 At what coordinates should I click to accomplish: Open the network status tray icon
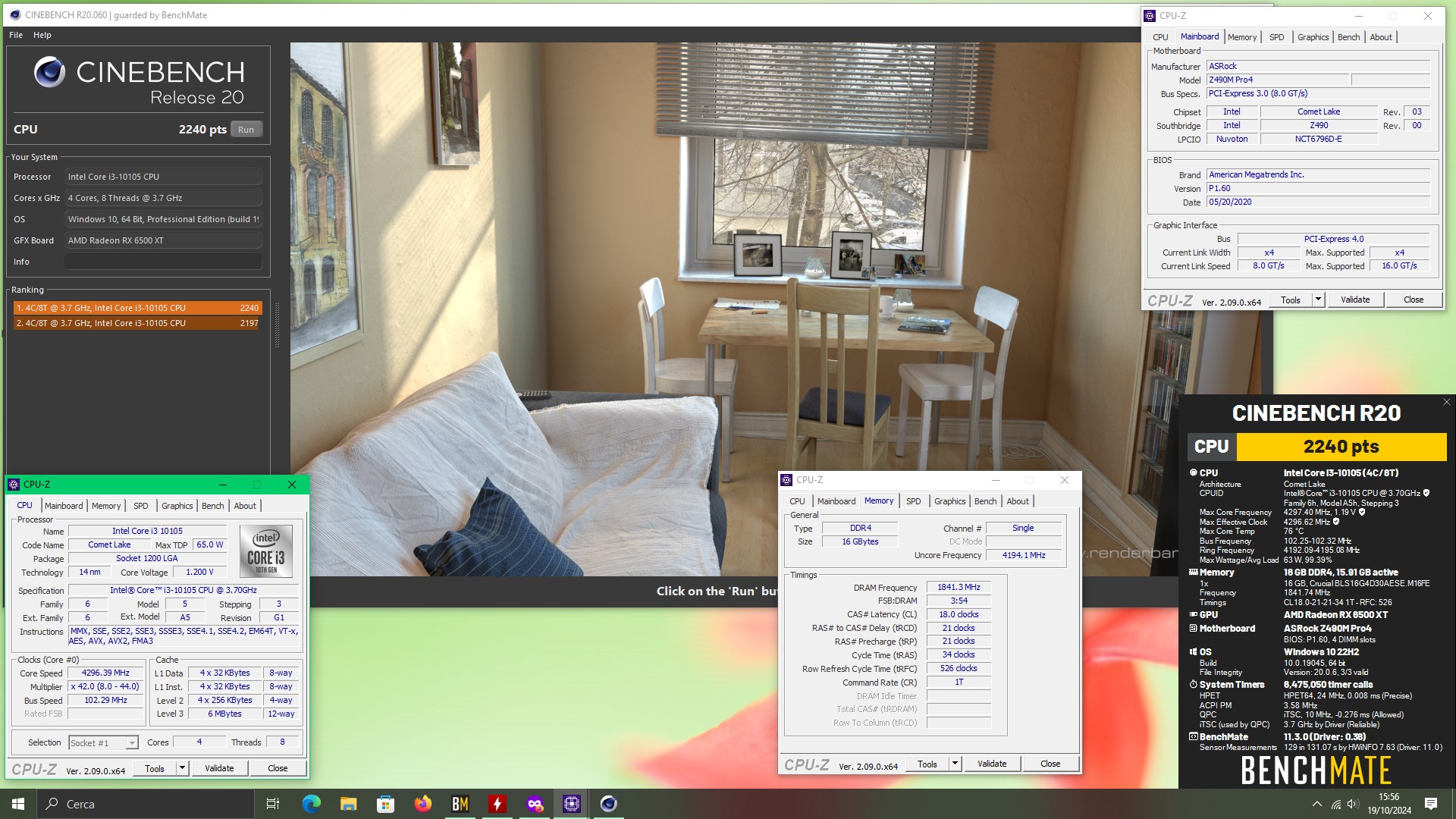1336,804
